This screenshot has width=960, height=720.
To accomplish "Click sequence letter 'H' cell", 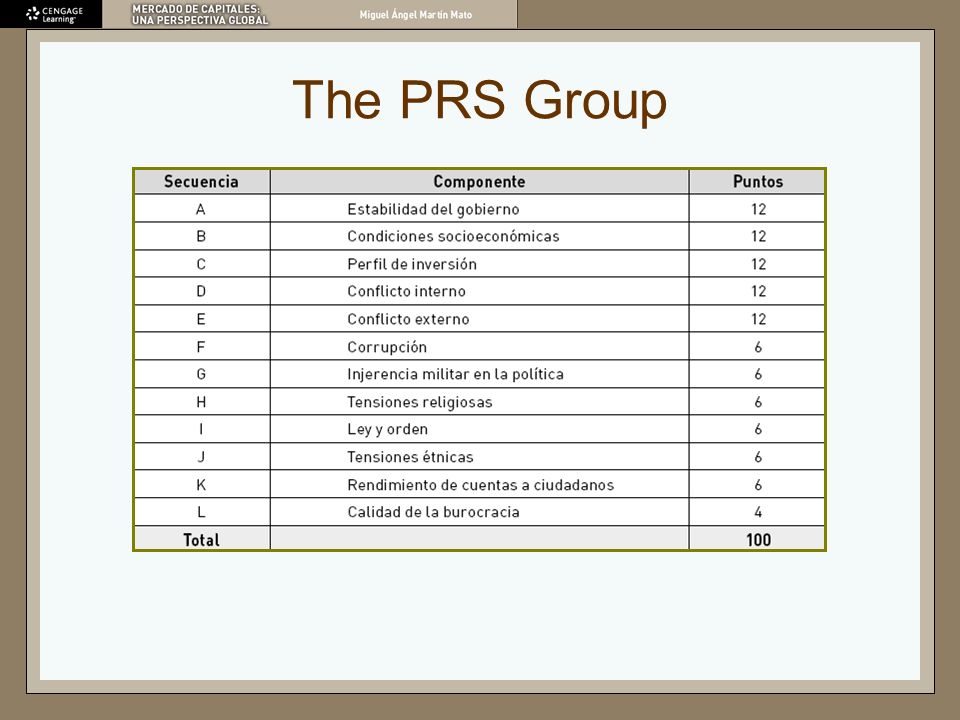I will (x=201, y=402).
